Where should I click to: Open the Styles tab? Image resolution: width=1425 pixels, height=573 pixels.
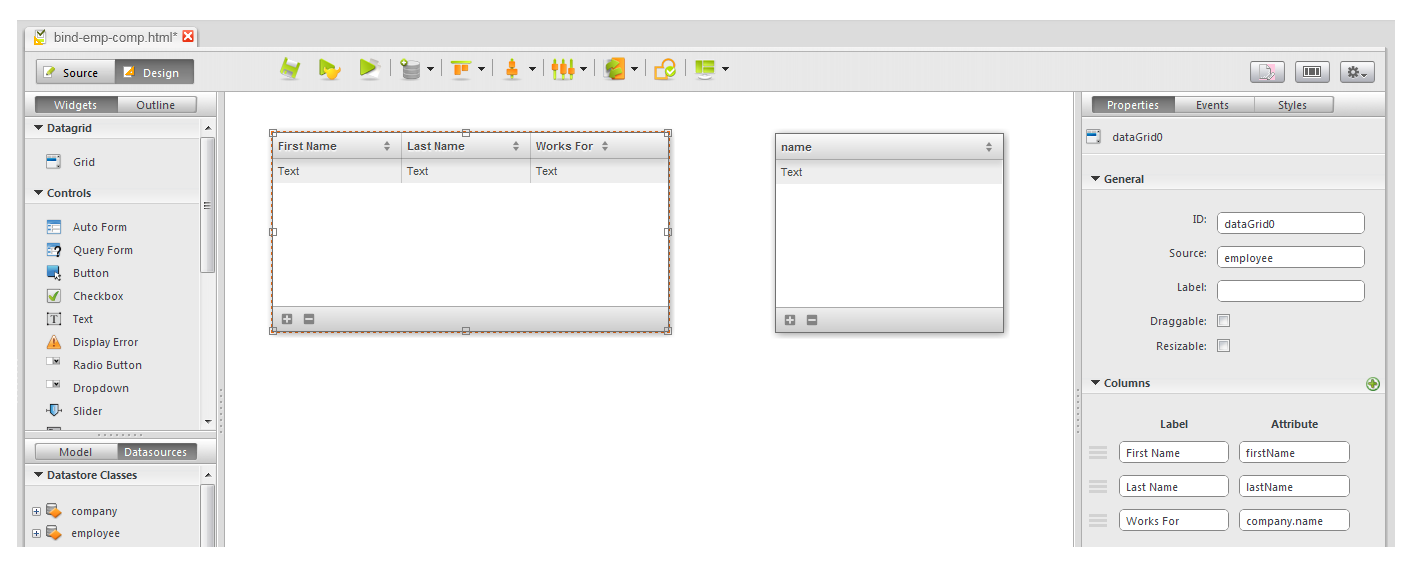(1292, 105)
